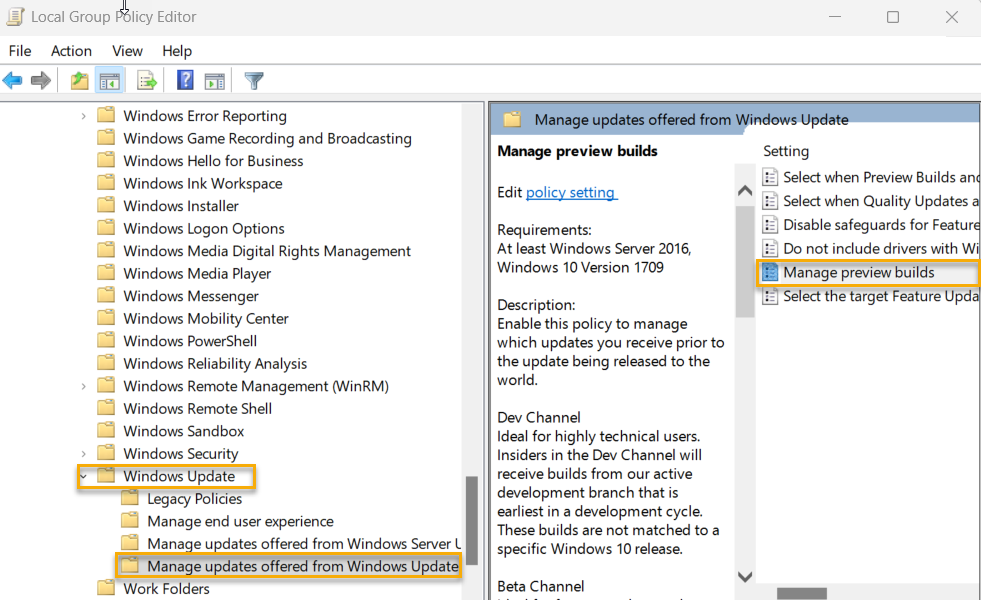
Task: Click the Show/Hide Action Pane icon
Action: click(214, 80)
